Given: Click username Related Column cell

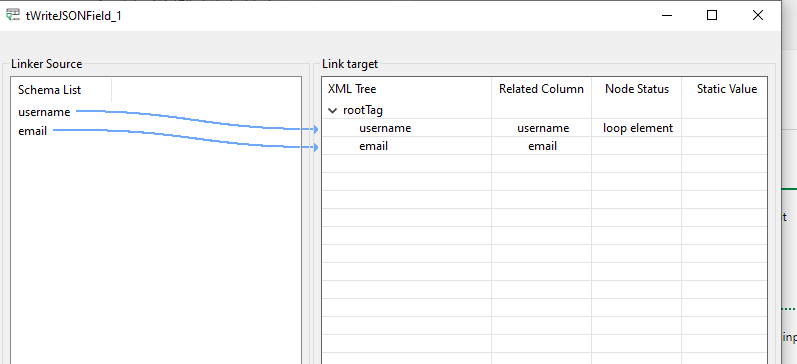Looking at the screenshot, I should pyautogui.click(x=541, y=128).
